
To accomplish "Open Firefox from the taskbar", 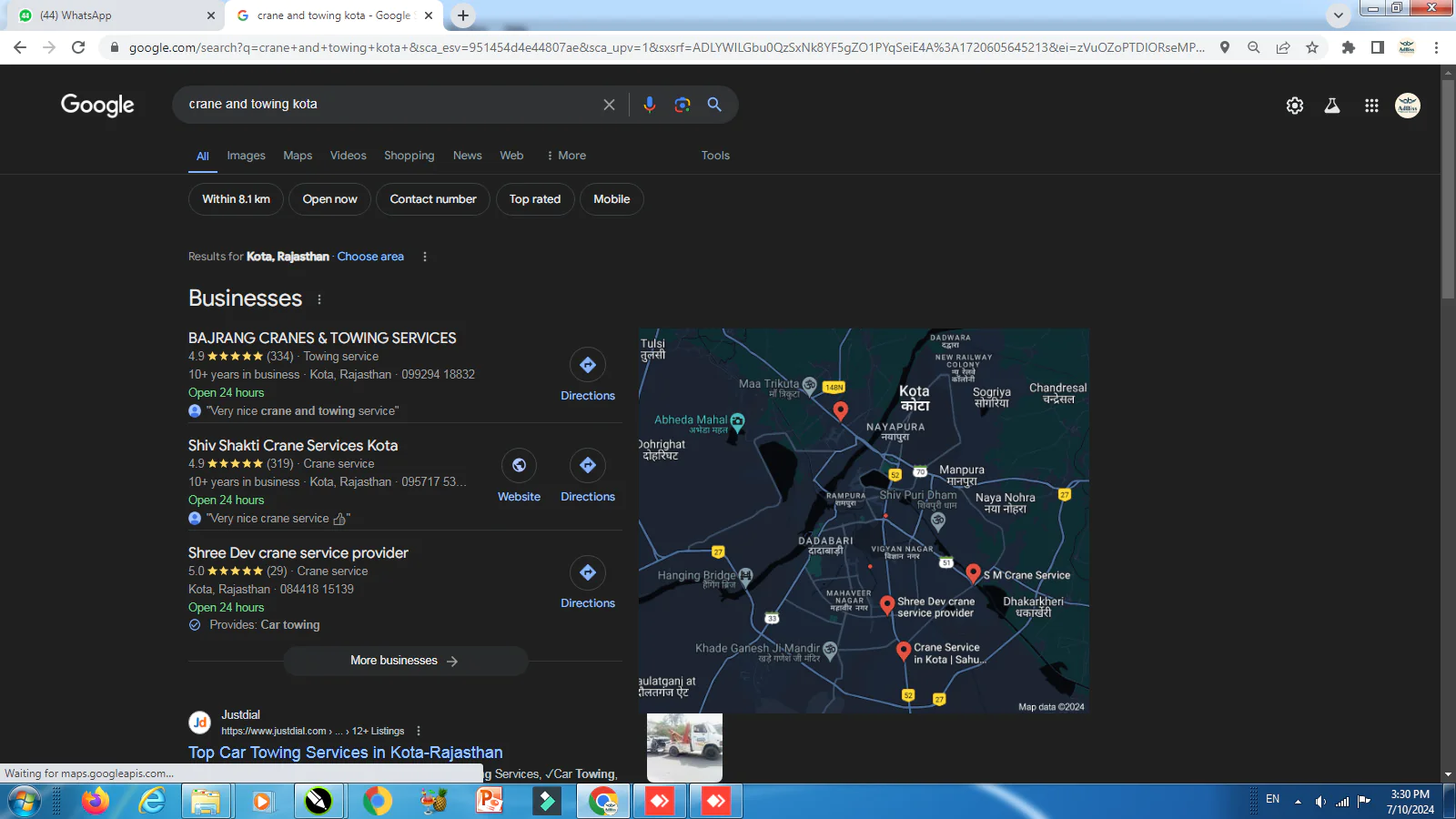I will tap(95, 801).
